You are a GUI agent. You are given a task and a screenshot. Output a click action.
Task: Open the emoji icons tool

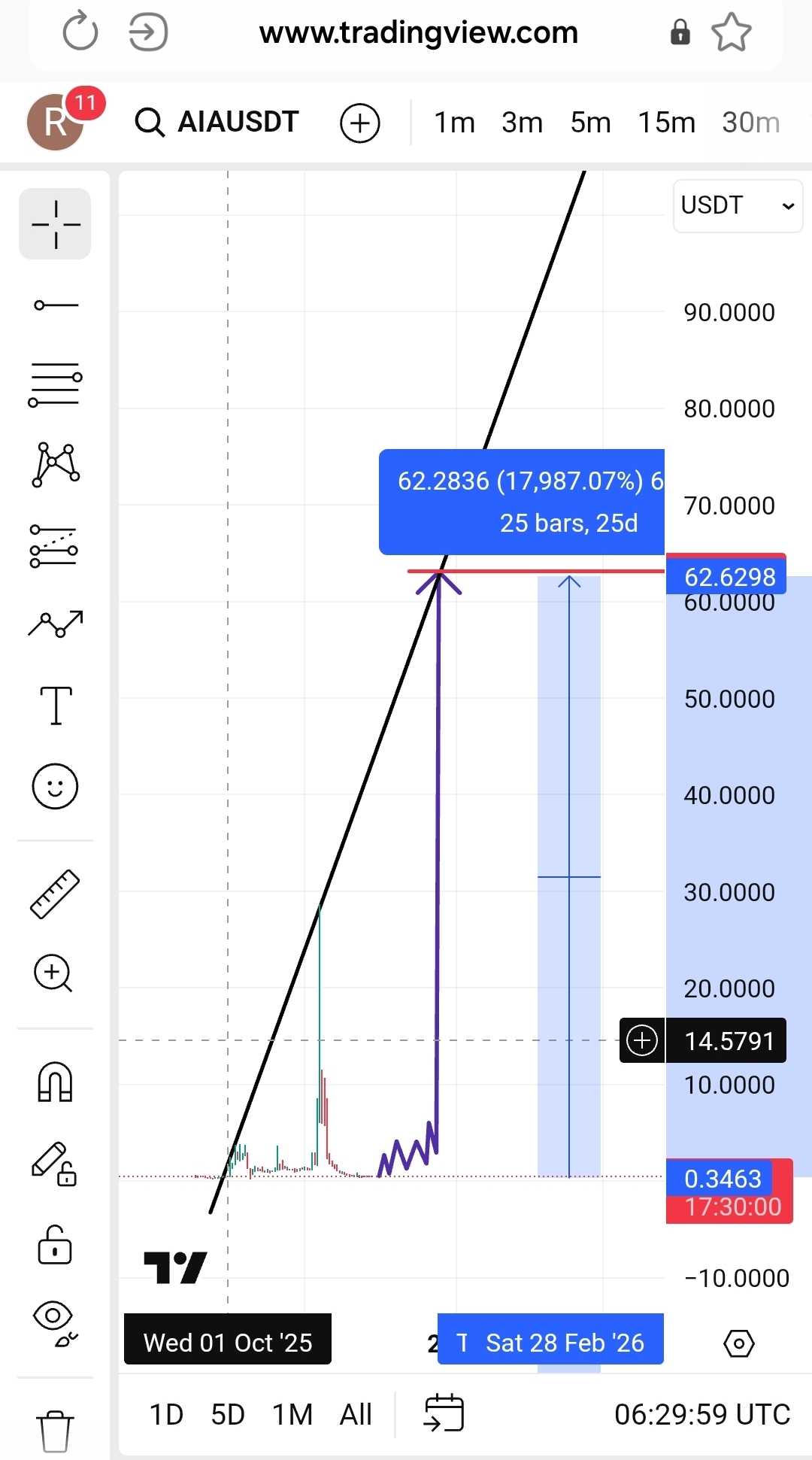56,787
